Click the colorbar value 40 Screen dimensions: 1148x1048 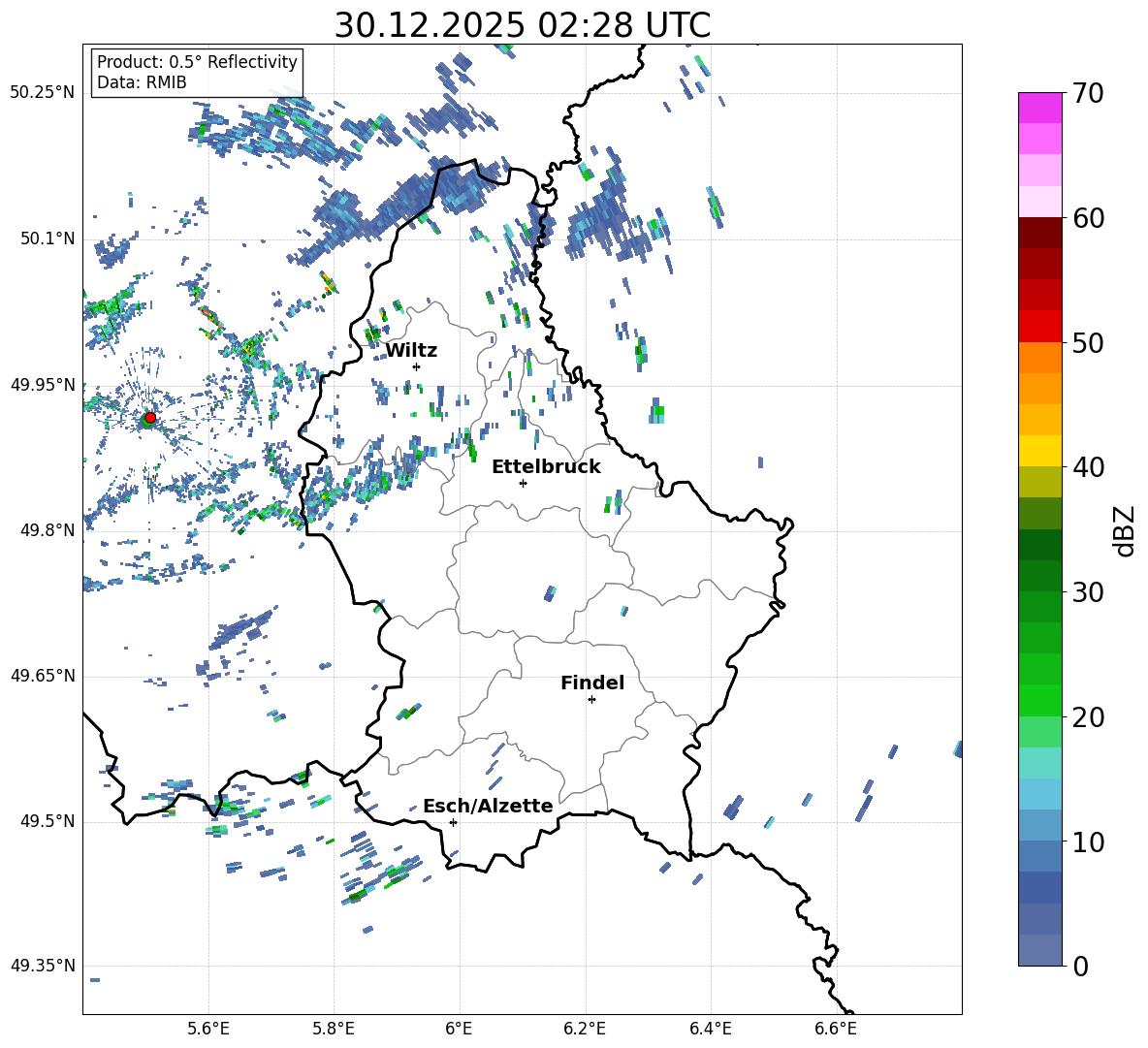(x=1088, y=467)
